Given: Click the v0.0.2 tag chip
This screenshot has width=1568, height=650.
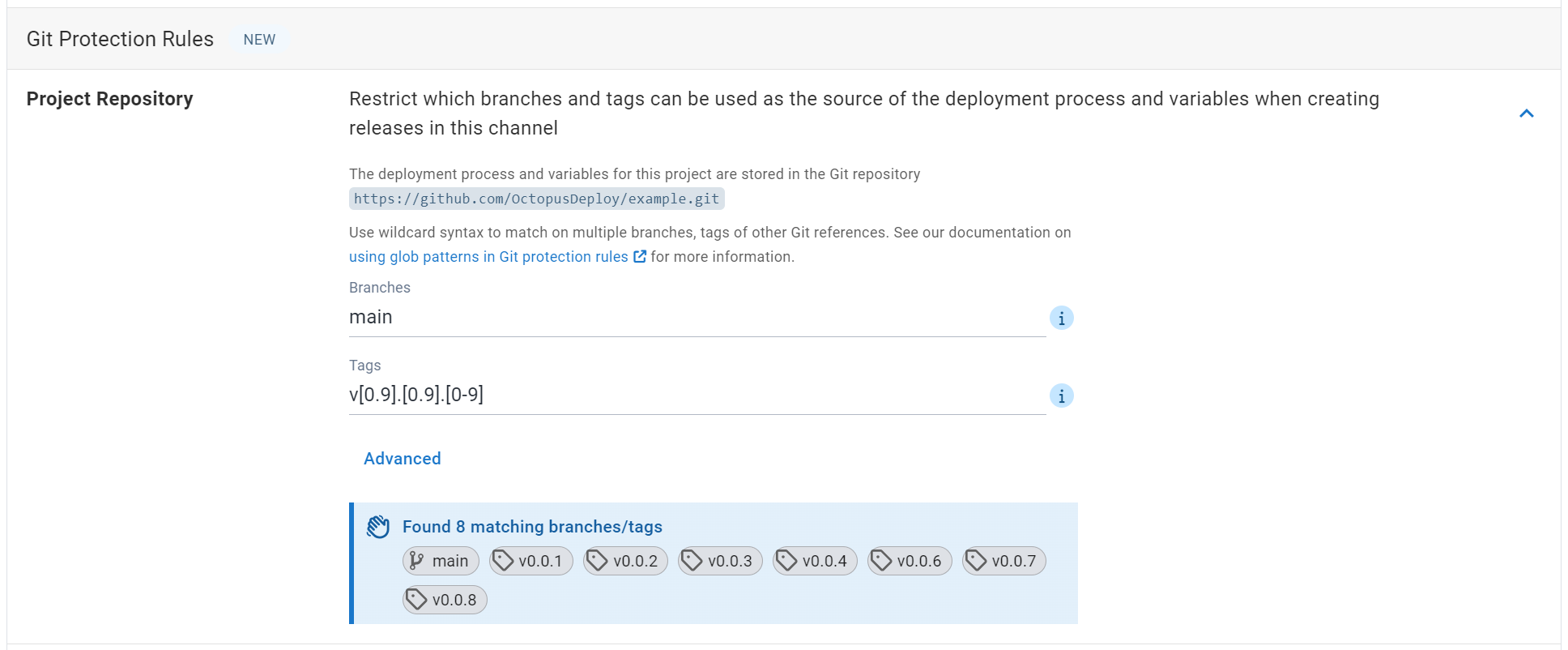Looking at the screenshot, I should click(x=625, y=561).
